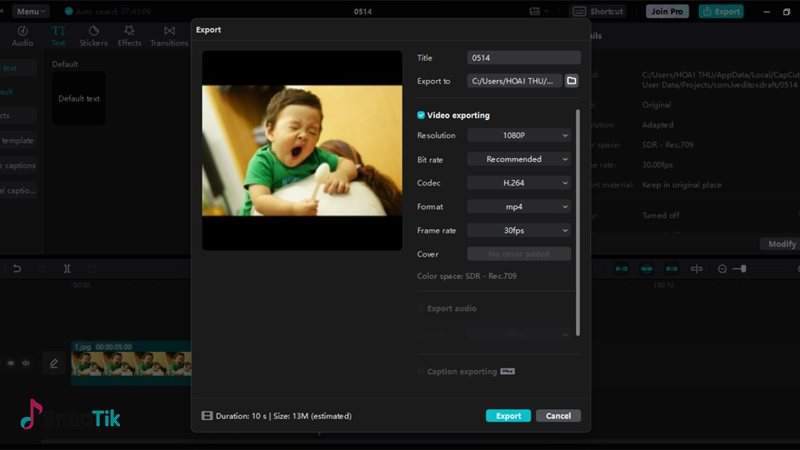
Task: Open the Stickers tab
Action: point(93,36)
